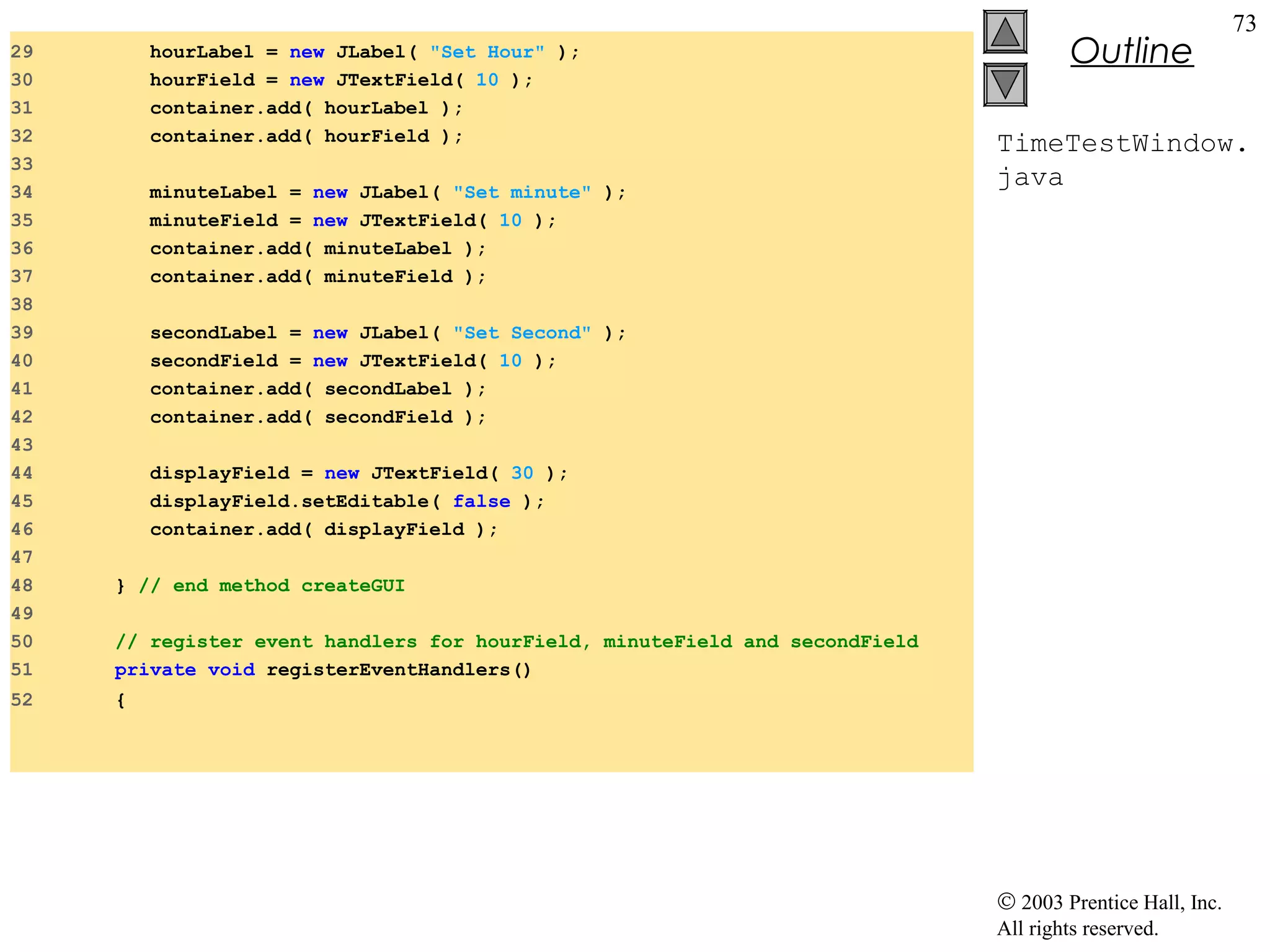Select line 34 minuteLabel assignment

pos(388,192)
